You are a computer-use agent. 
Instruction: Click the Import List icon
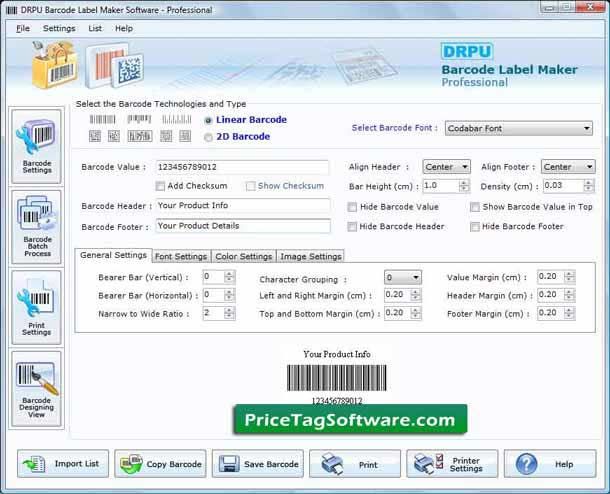(x=35, y=464)
